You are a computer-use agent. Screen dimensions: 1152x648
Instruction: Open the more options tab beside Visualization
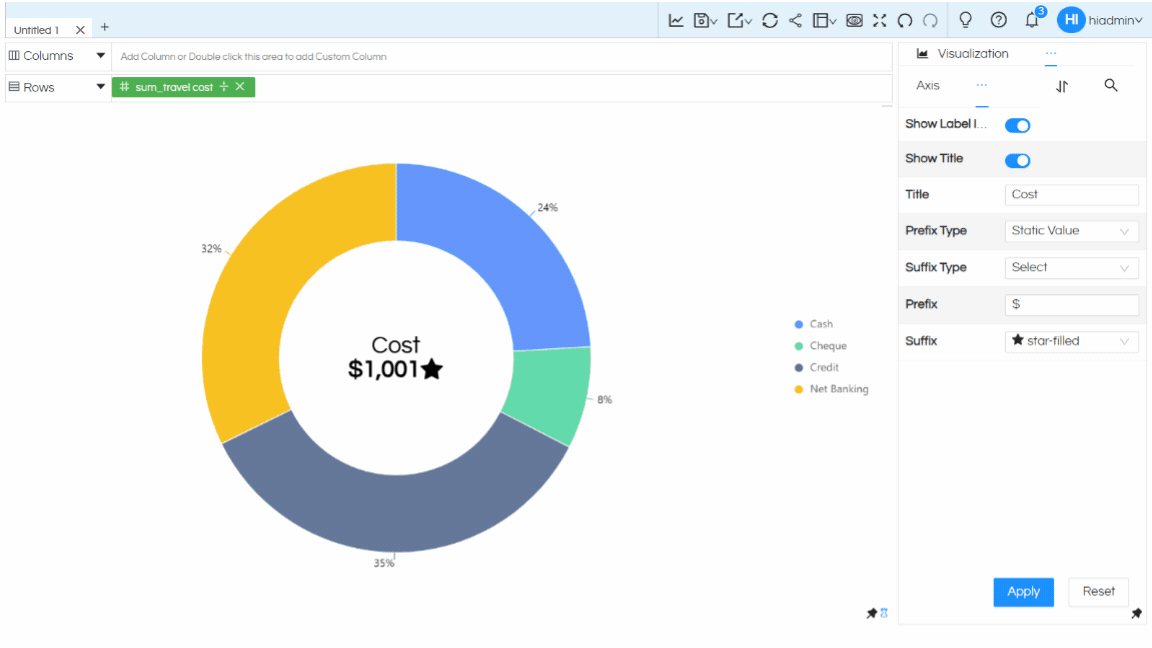click(1051, 54)
